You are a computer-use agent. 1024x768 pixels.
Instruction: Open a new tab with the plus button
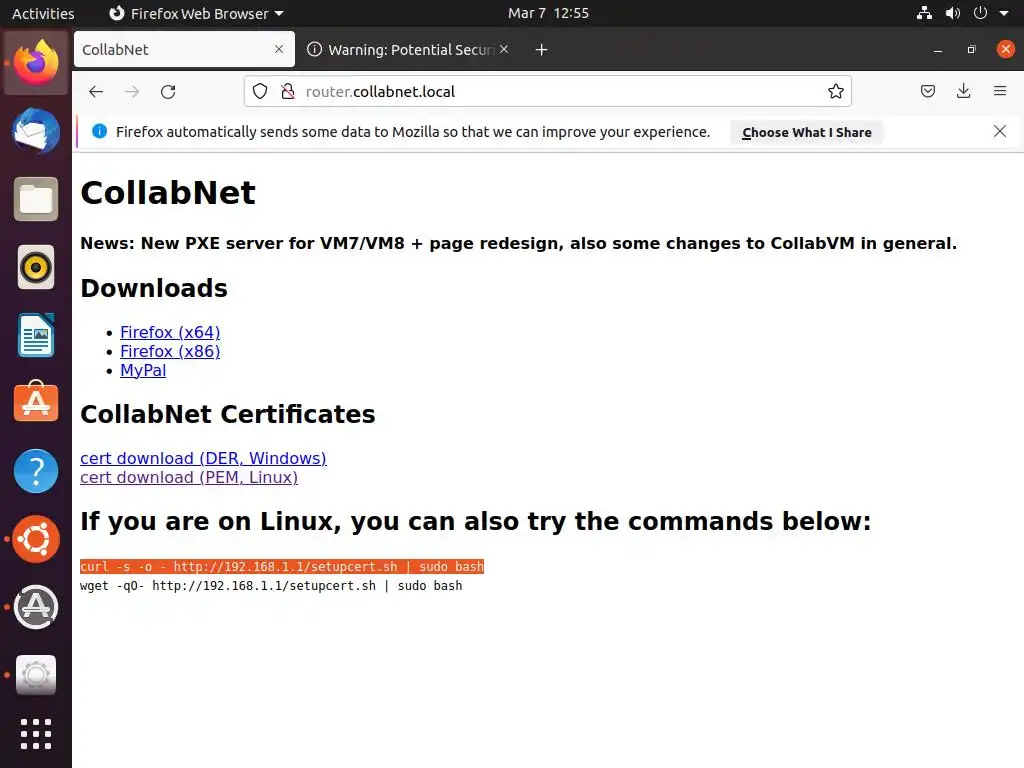pos(541,50)
